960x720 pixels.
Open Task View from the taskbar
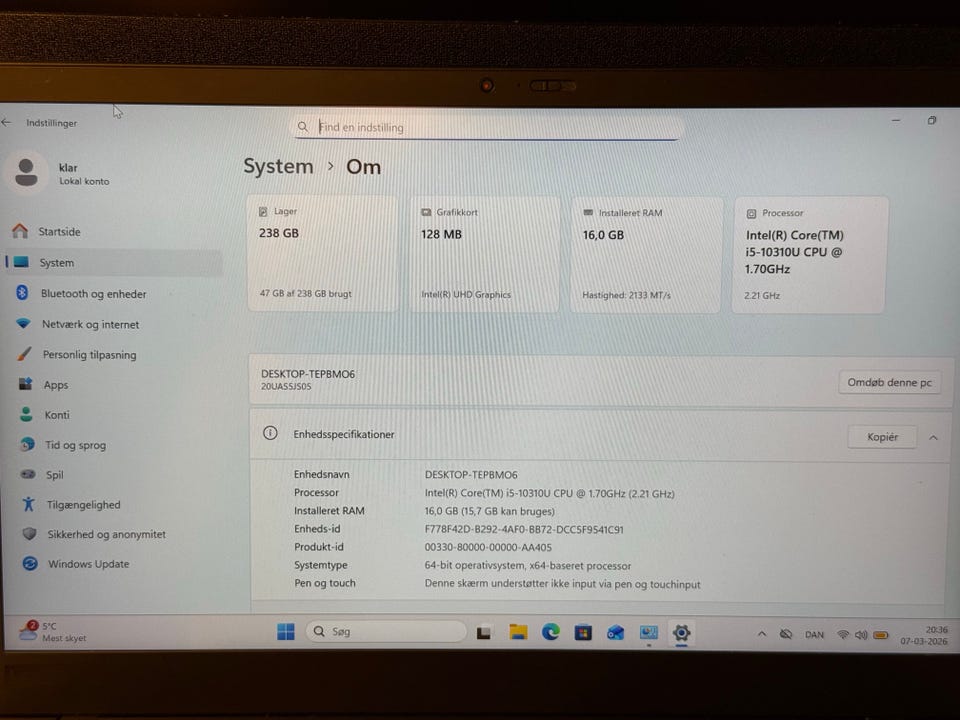[484, 632]
